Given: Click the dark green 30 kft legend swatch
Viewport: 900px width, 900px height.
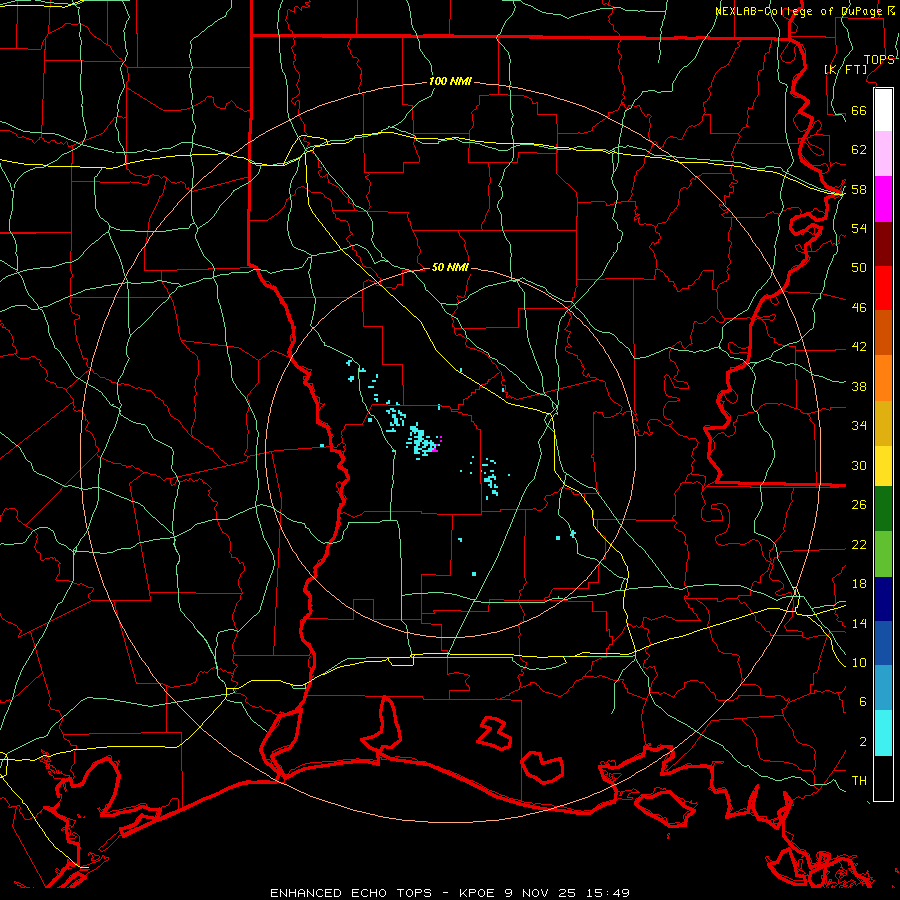Looking at the screenshot, I should pos(883,509).
